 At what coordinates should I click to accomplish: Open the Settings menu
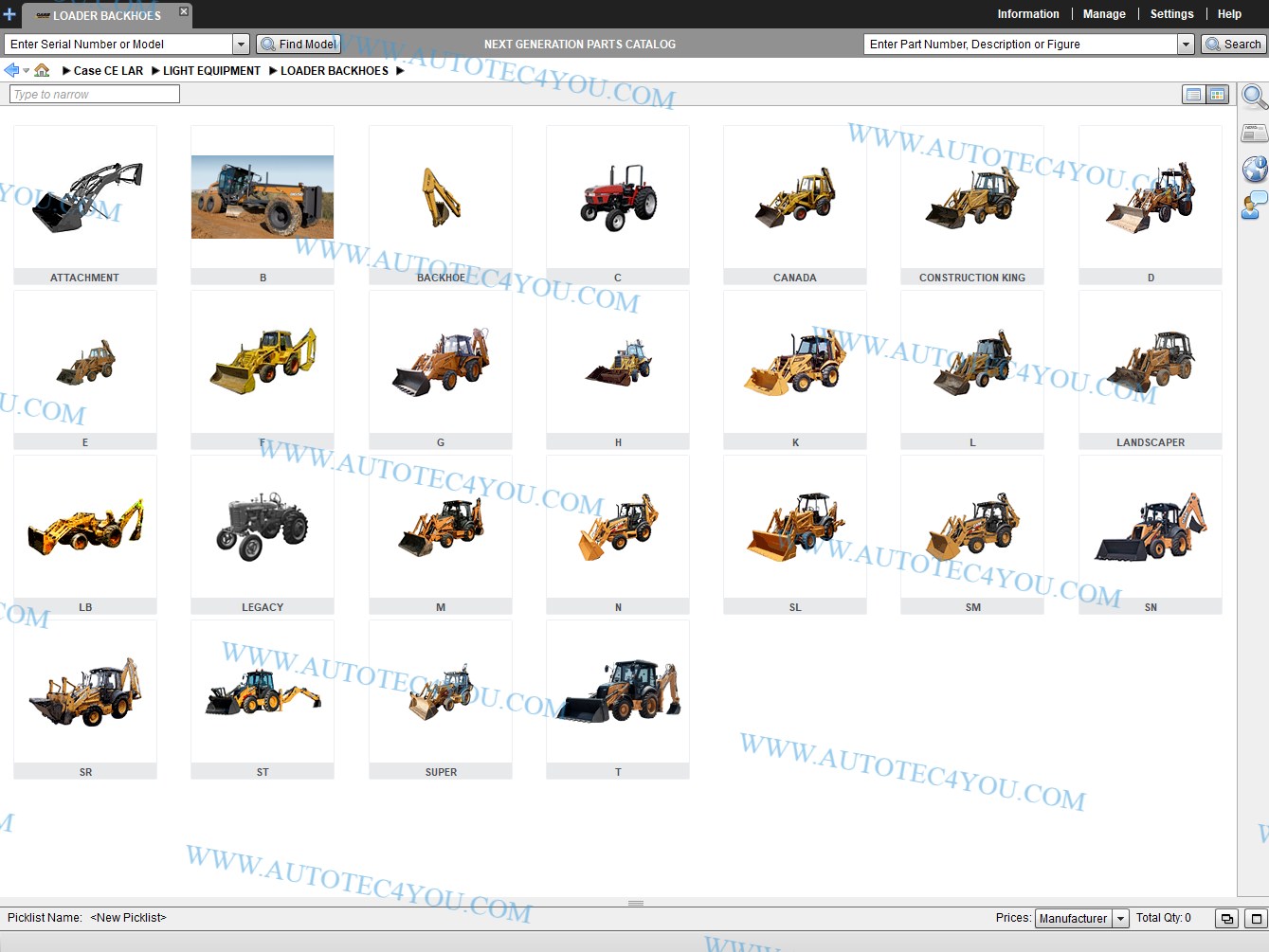pos(1171,13)
